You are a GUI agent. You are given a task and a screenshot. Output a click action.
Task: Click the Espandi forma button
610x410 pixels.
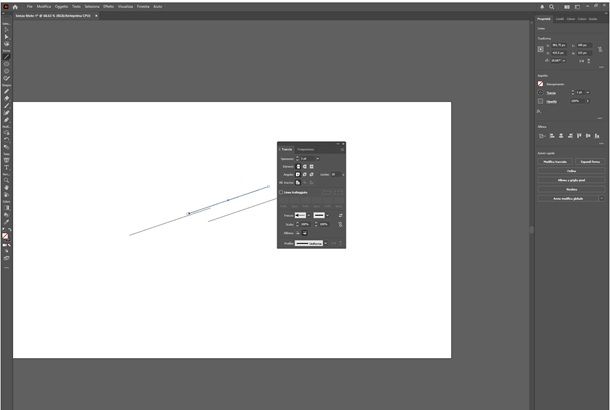(589, 161)
